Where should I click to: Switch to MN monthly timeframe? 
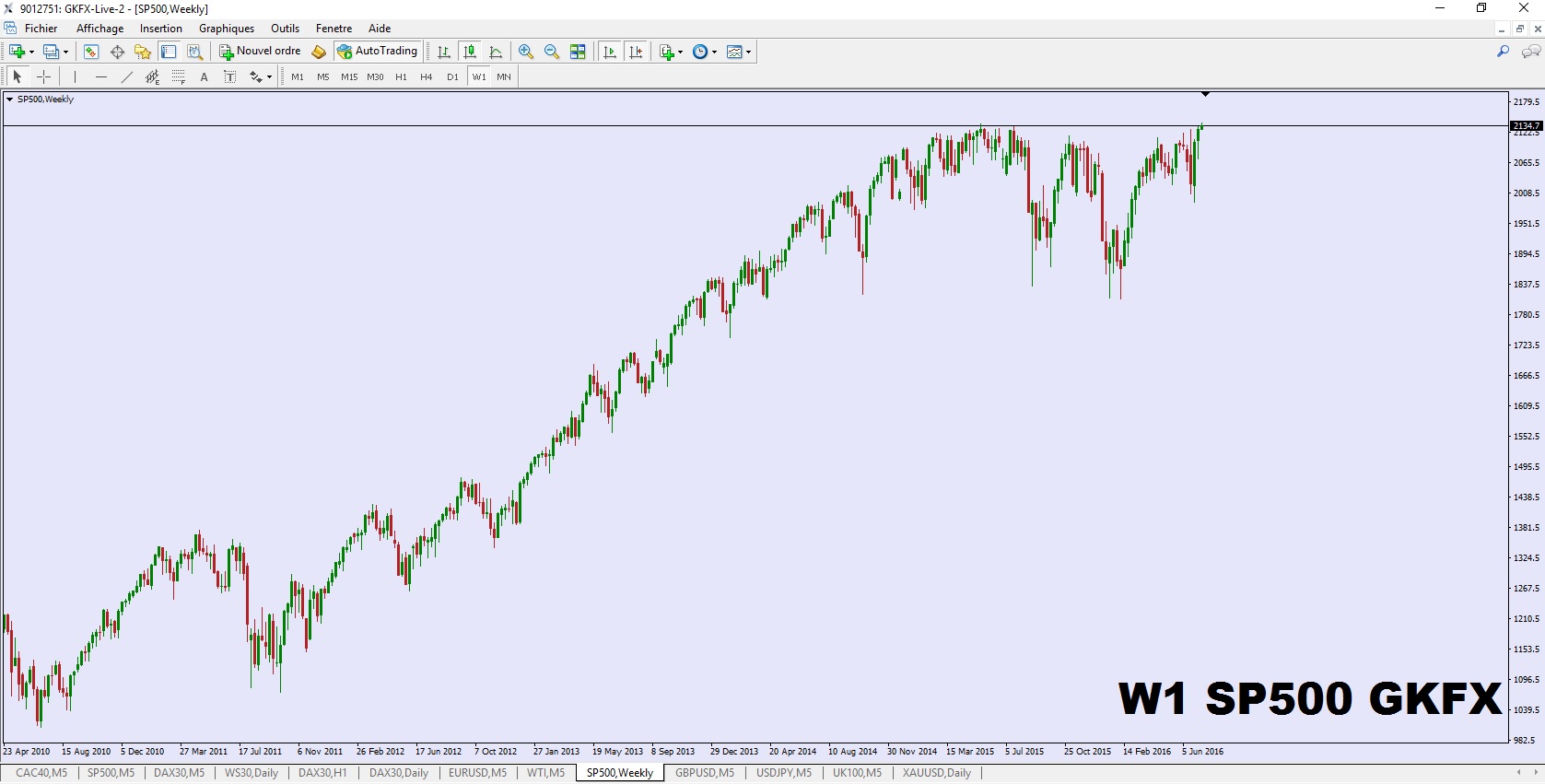(x=504, y=77)
